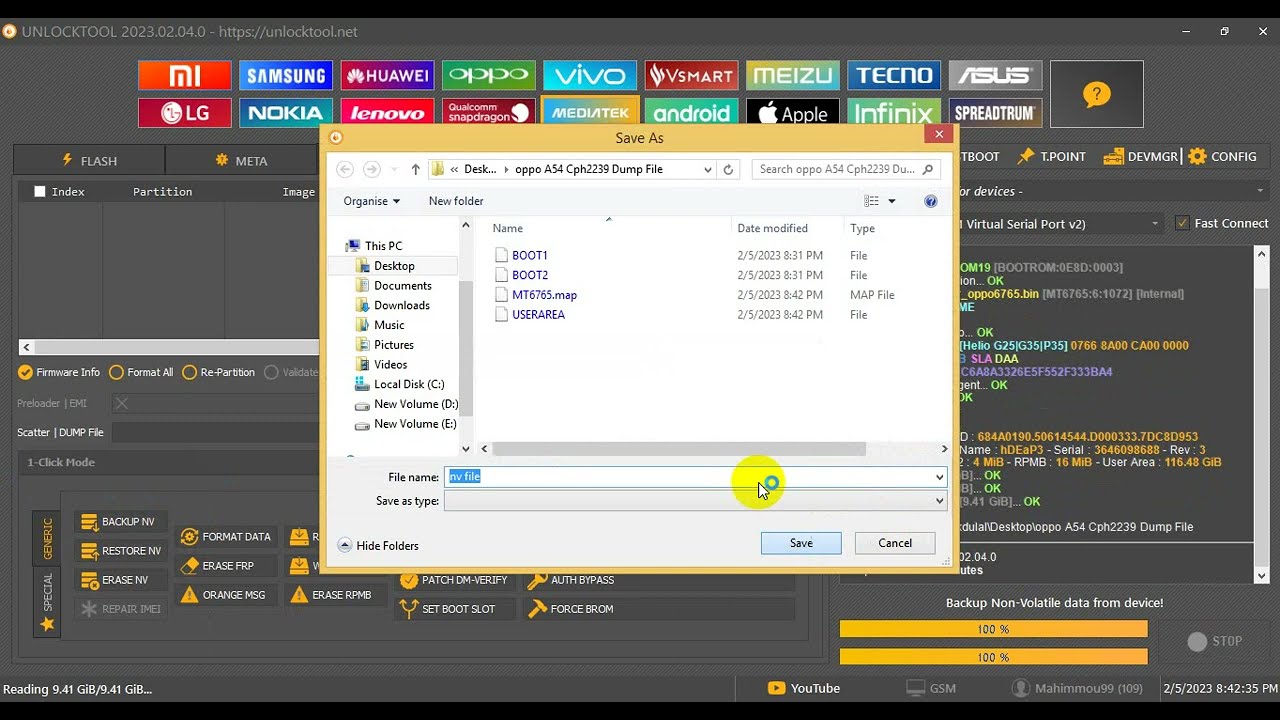Open the view options dropdown arrow
The height and width of the screenshot is (720, 1280).
pos(892,201)
